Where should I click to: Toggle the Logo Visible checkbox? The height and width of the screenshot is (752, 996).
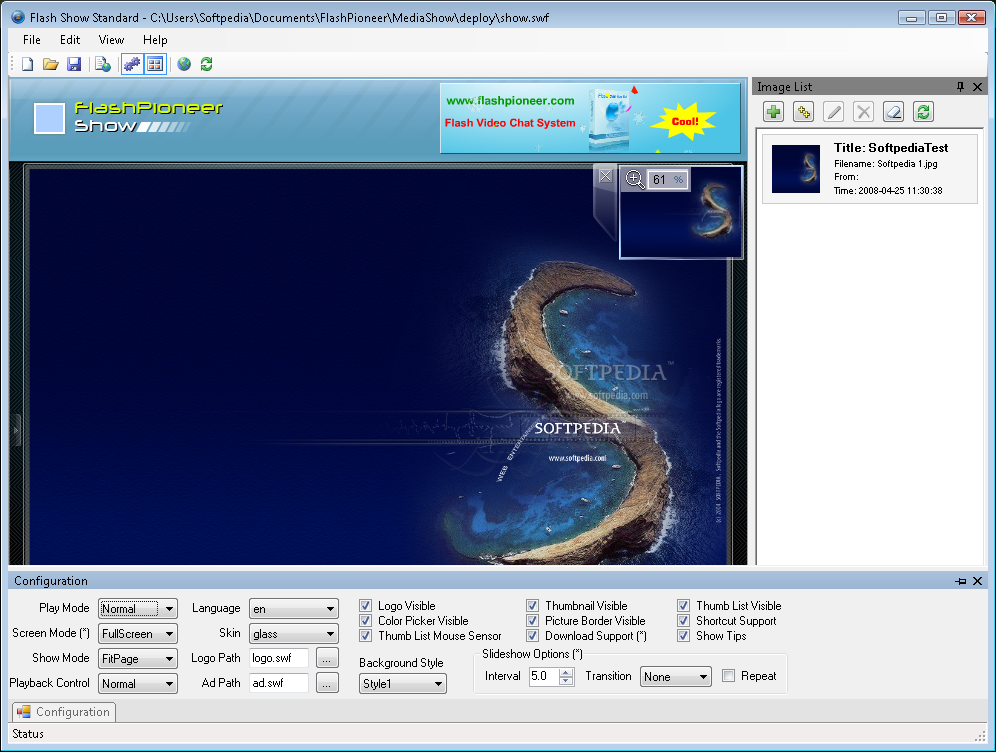tap(365, 605)
